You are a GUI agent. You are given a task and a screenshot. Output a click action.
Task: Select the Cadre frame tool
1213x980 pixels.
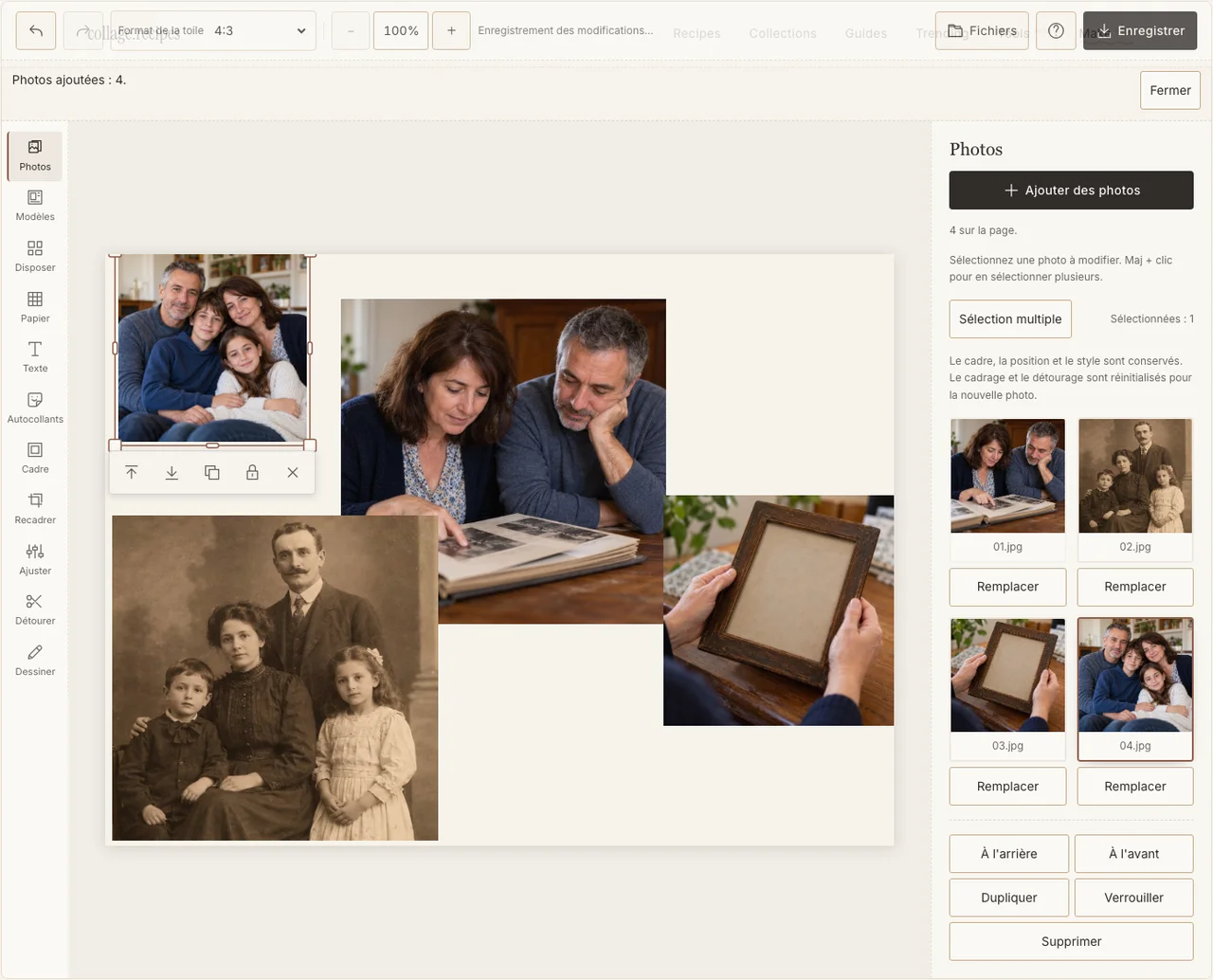[x=35, y=458]
